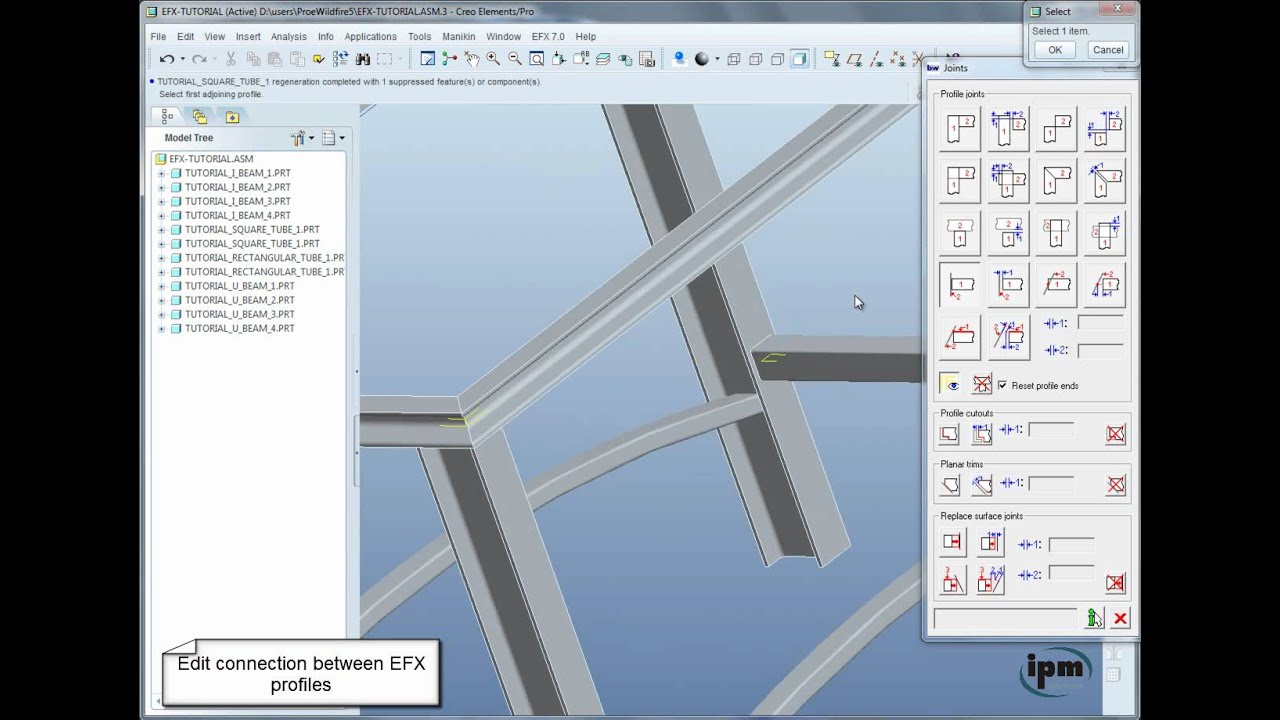The image size is (1280, 720).
Task: Click the Planar trims offset field
Action: pos(1051,482)
